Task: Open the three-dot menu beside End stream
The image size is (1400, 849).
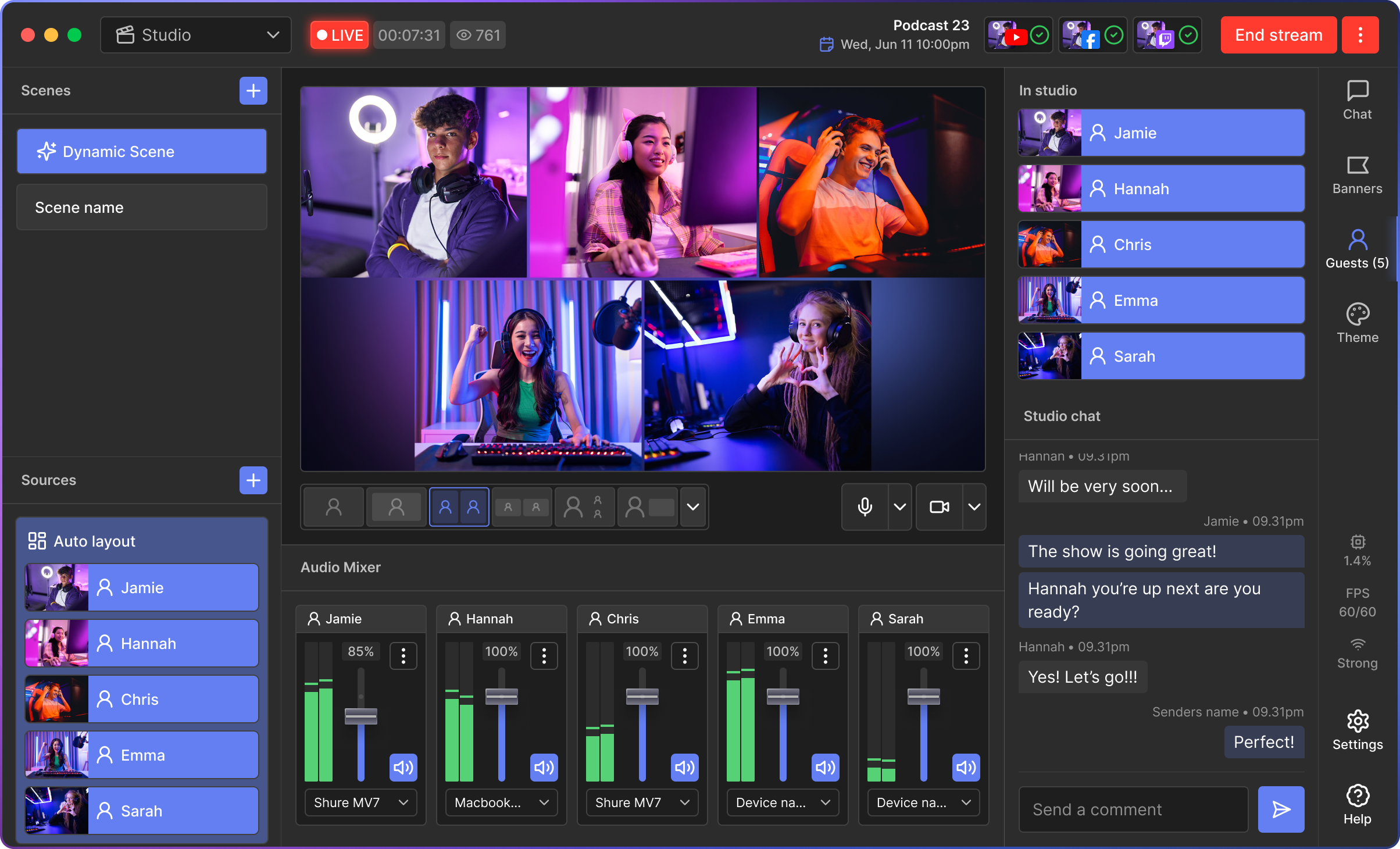Action: coord(1360,35)
